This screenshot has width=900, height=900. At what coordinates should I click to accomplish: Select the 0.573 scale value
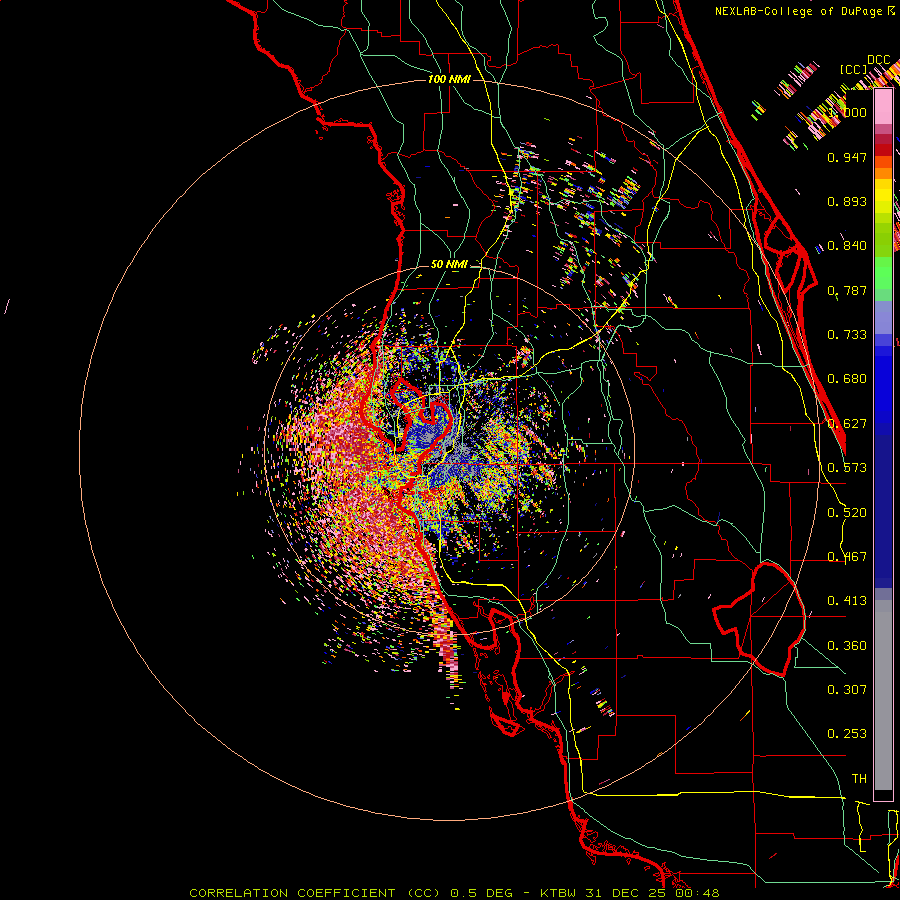(x=847, y=468)
